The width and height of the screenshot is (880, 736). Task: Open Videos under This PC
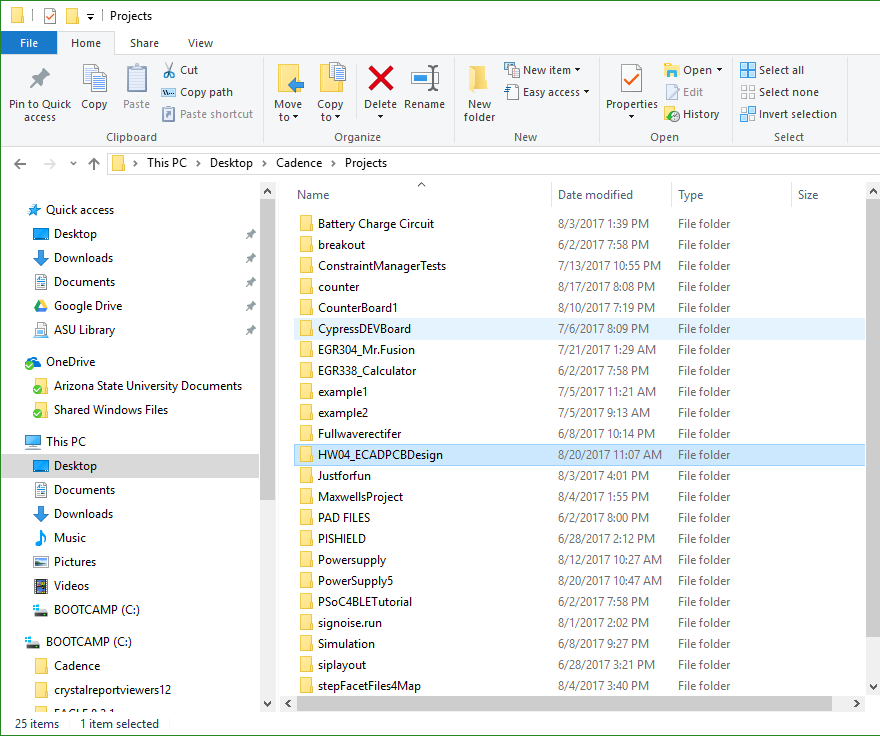[x=71, y=586]
